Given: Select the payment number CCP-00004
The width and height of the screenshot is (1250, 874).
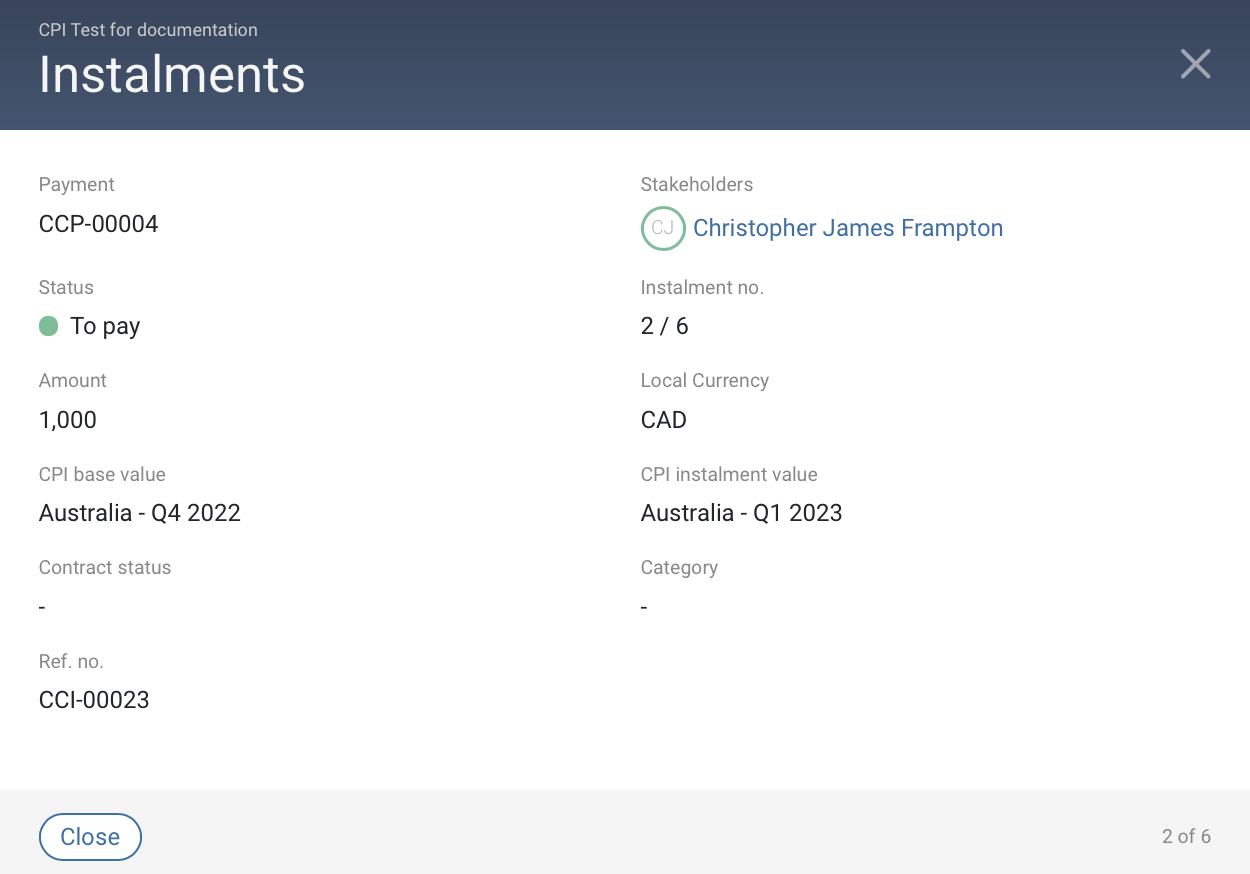Looking at the screenshot, I should click(x=98, y=223).
